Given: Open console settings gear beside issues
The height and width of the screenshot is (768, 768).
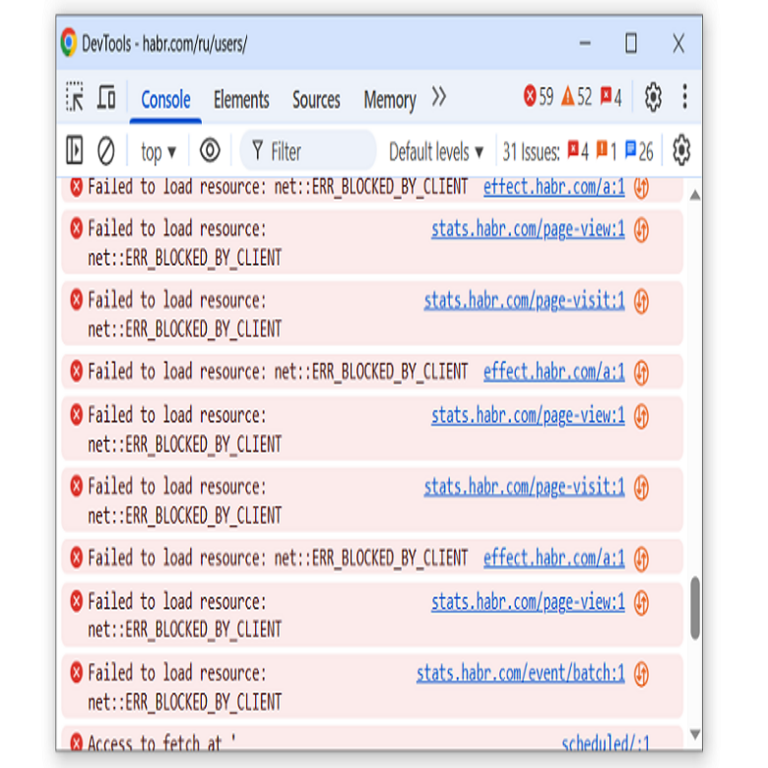Looking at the screenshot, I should (x=681, y=150).
